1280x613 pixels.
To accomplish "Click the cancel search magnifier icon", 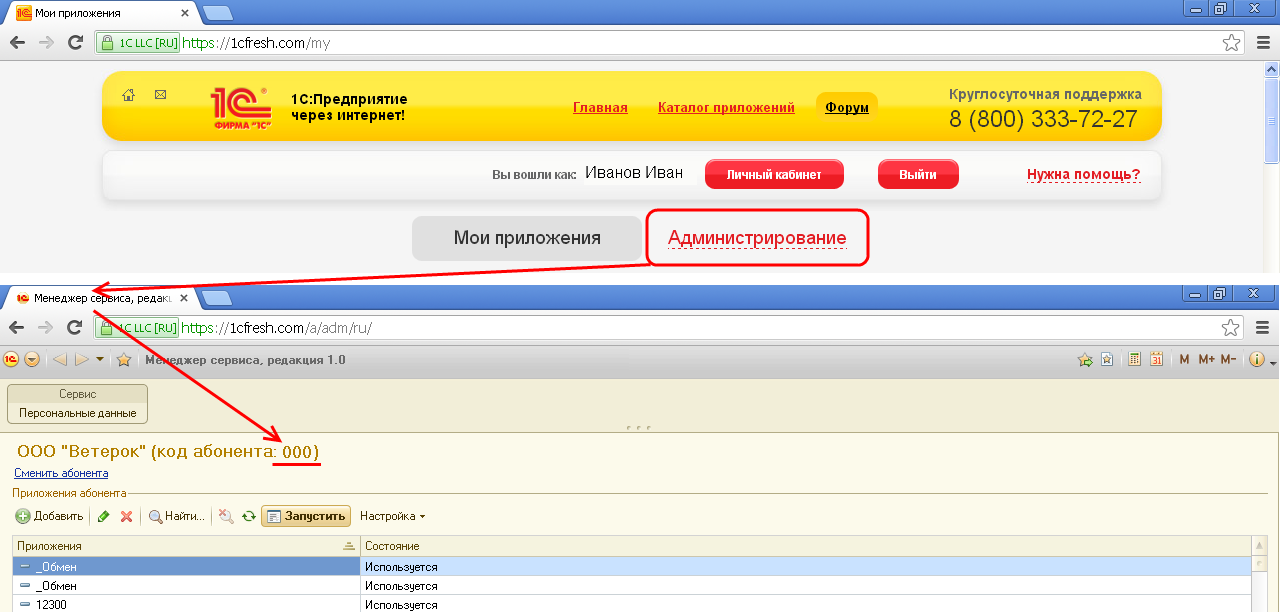I will coord(226,516).
